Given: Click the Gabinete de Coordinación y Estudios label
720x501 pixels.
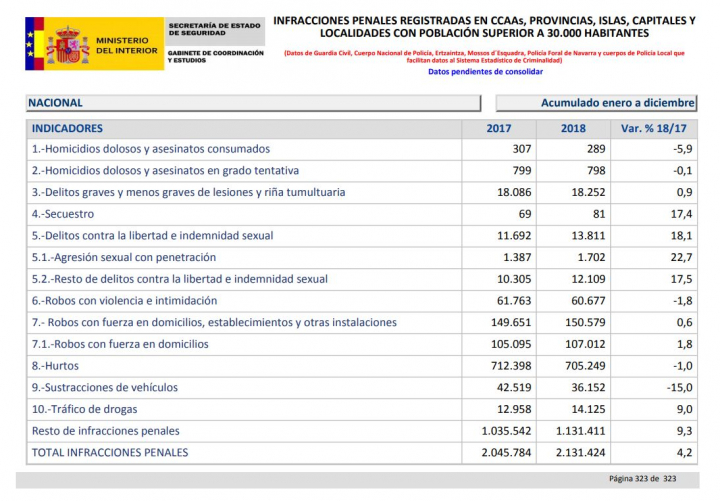Looking at the screenshot, I should tap(215, 56).
